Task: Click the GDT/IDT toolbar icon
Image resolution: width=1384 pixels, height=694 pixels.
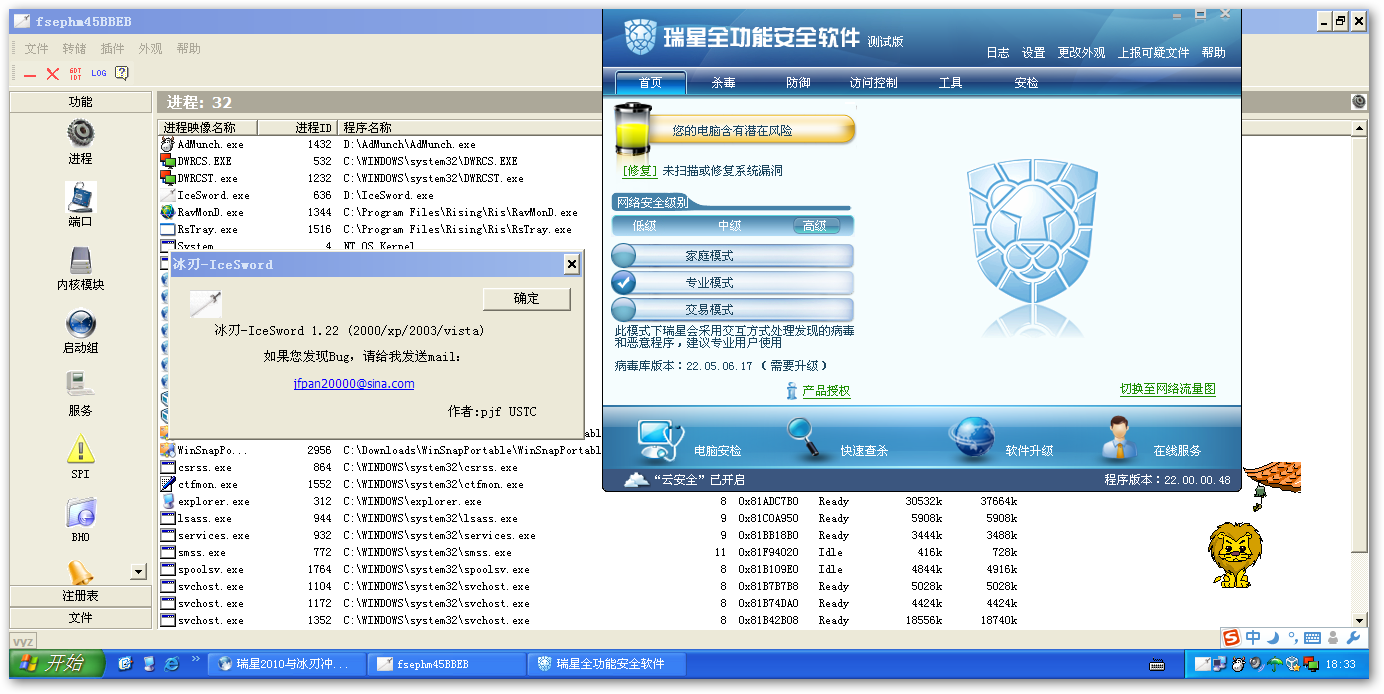Action: tap(76, 74)
